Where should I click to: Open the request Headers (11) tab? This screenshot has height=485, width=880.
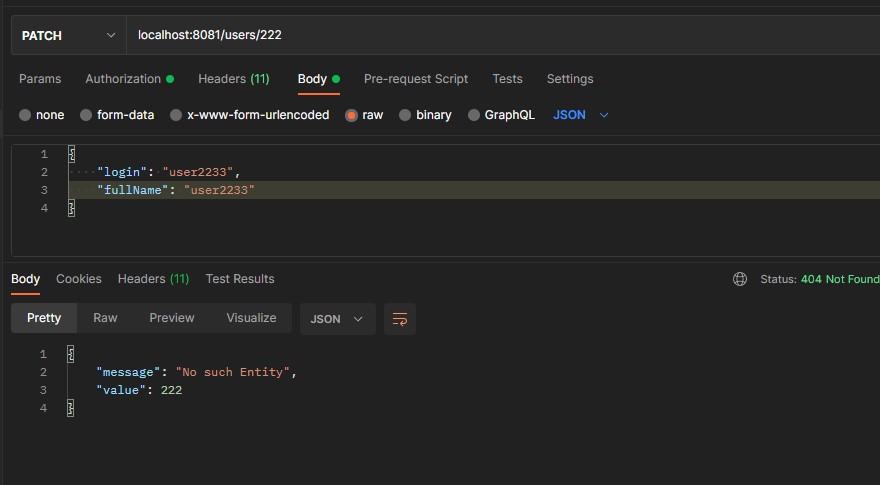click(x=233, y=79)
